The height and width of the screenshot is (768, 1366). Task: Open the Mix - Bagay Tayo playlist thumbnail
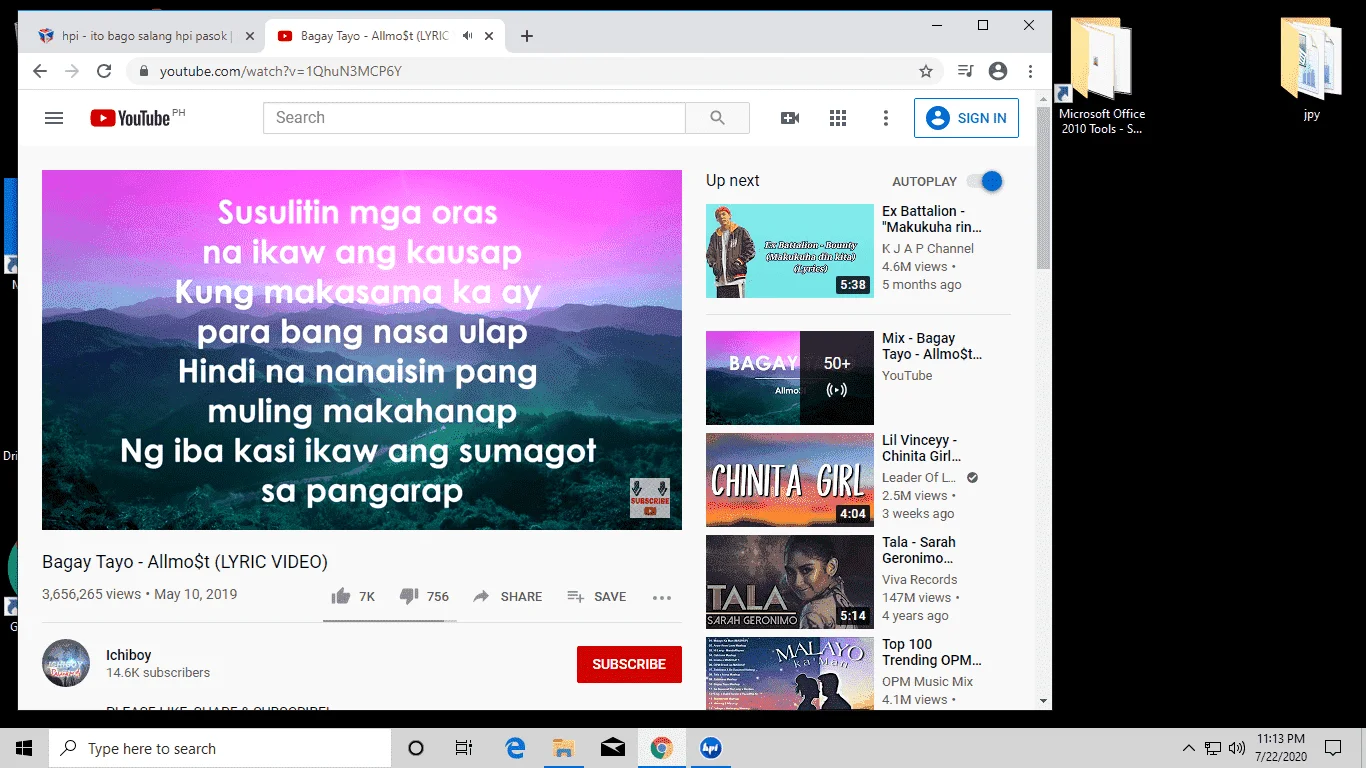click(x=790, y=378)
